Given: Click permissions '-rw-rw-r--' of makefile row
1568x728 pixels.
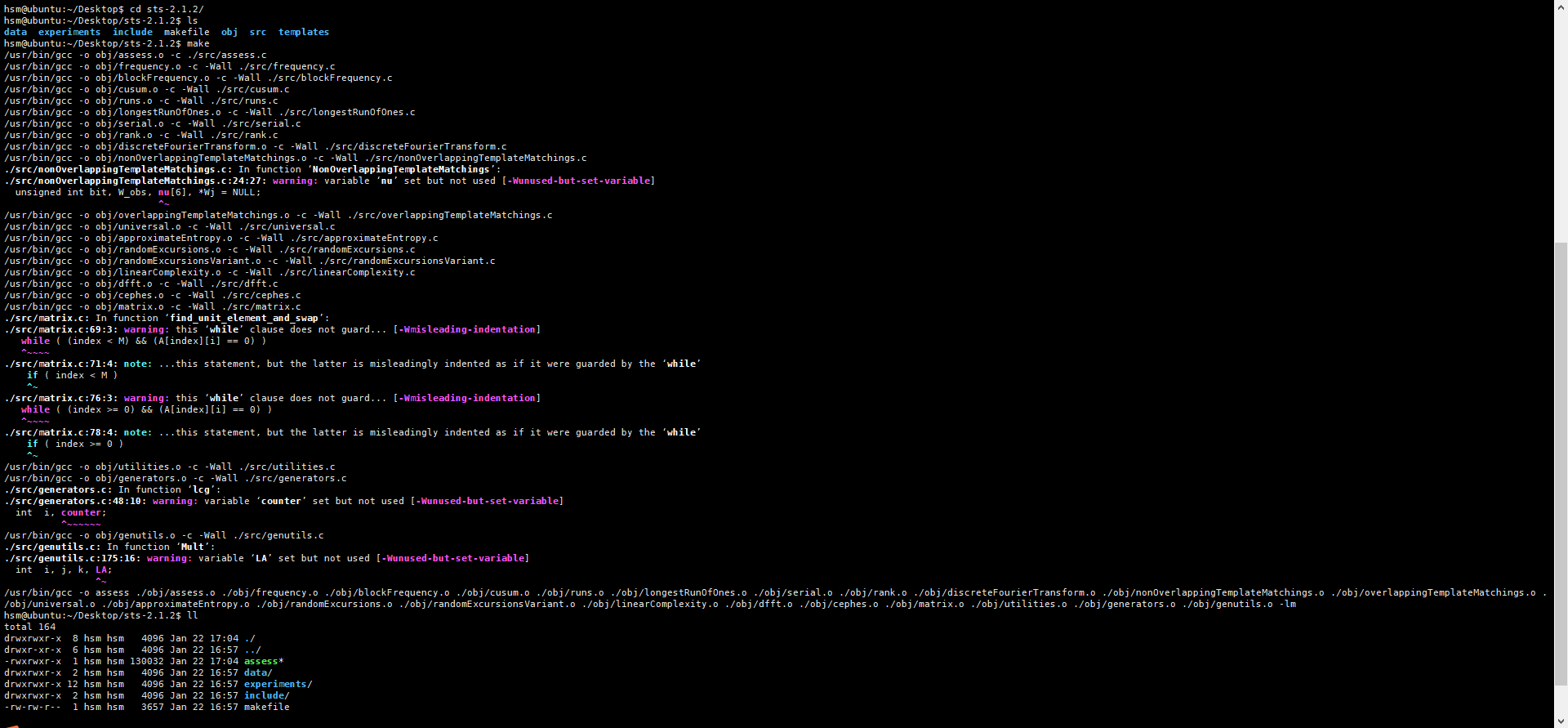Looking at the screenshot, I should 33,707.
